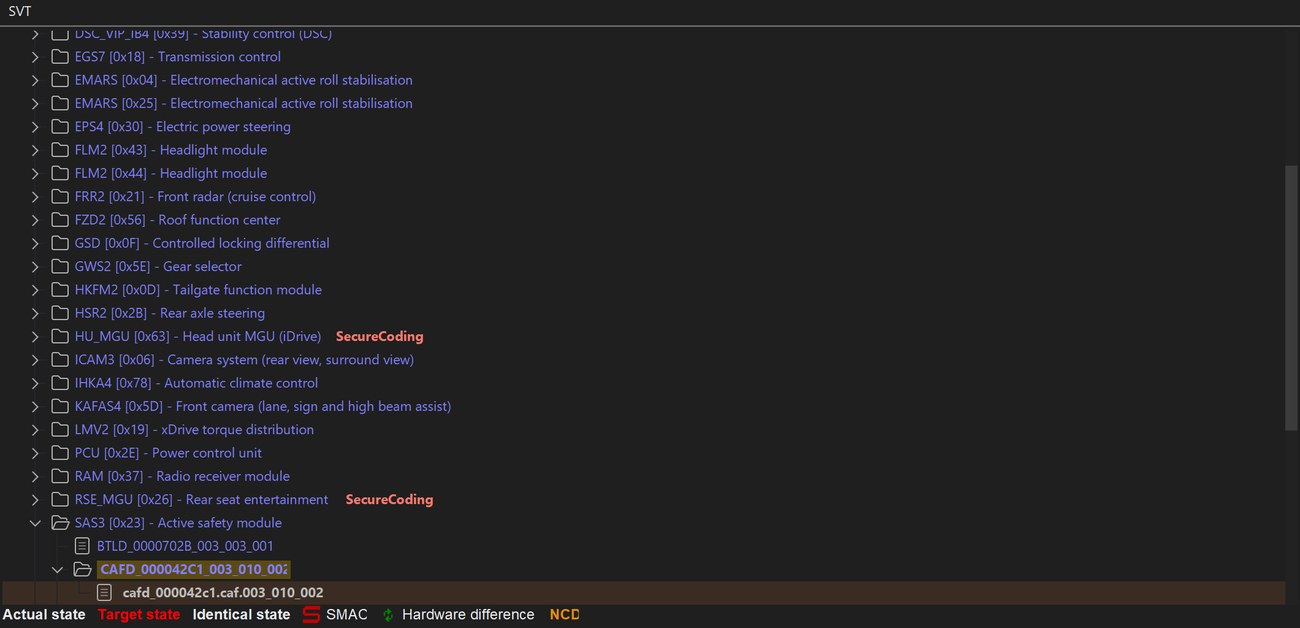The image size is (1300, 628).
Task: Click the open folder icon of SAS3
Action: point(60,523)
